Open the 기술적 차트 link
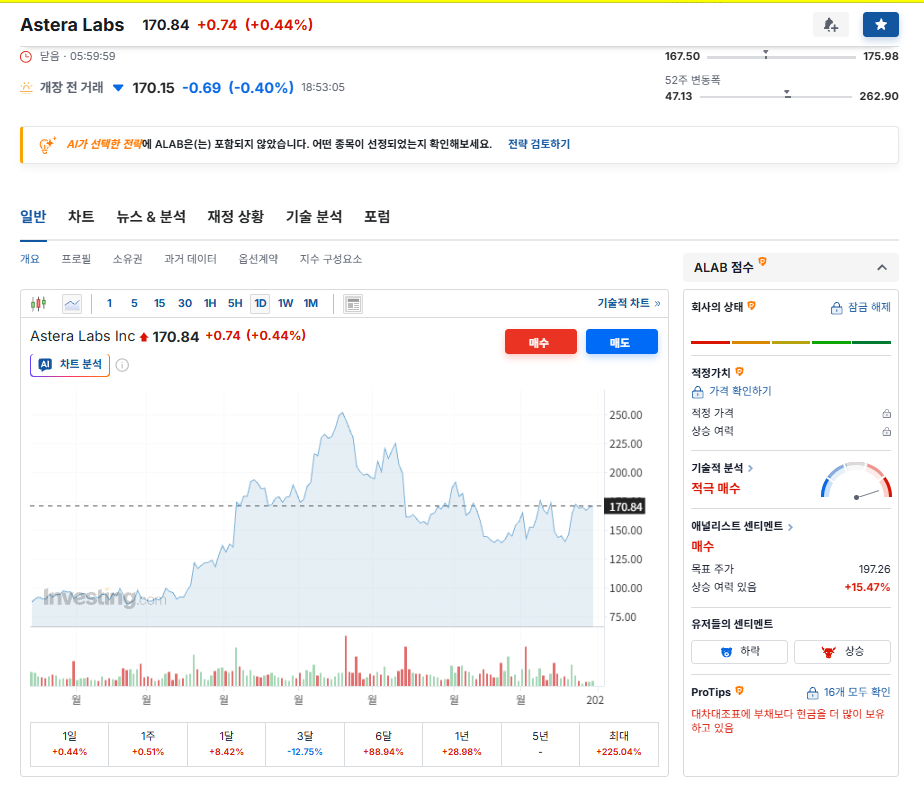This screenshot has width=924, height=785. [629, 303]
